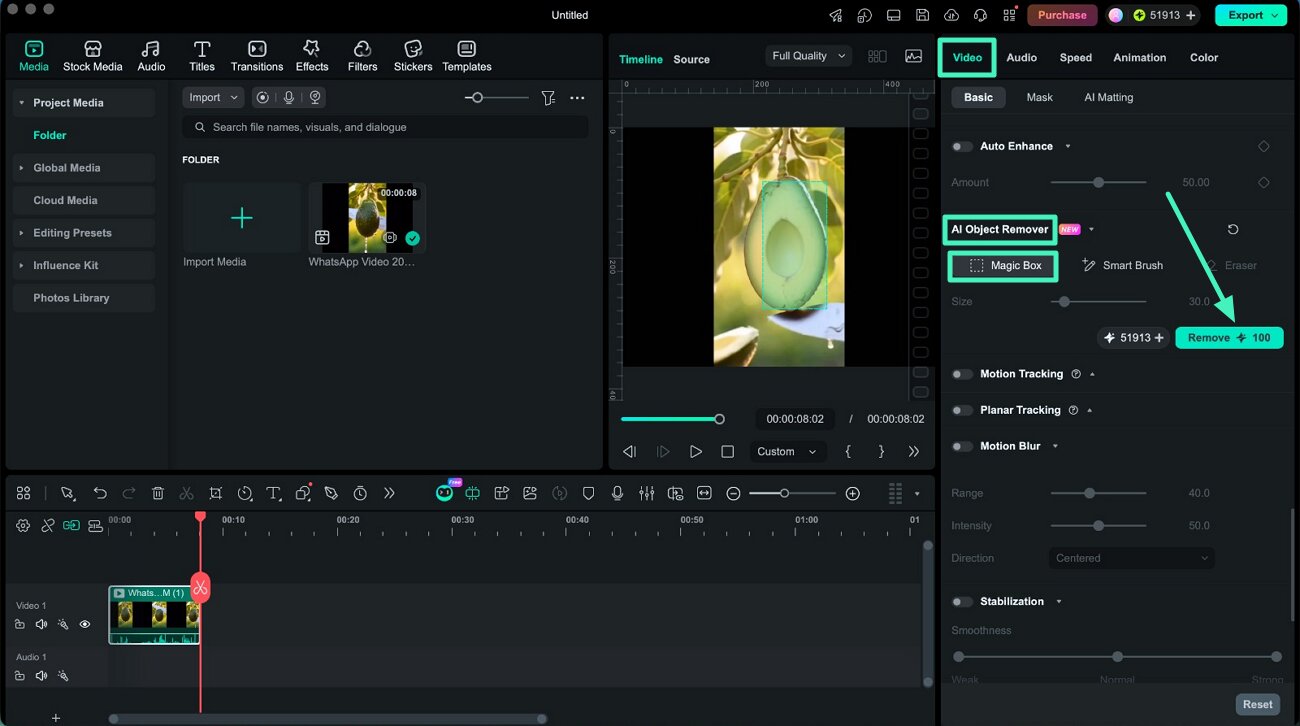The height and width of the screenshot is (726, 1300).
Task: Click the search file names input field
Action: point(385,127)
